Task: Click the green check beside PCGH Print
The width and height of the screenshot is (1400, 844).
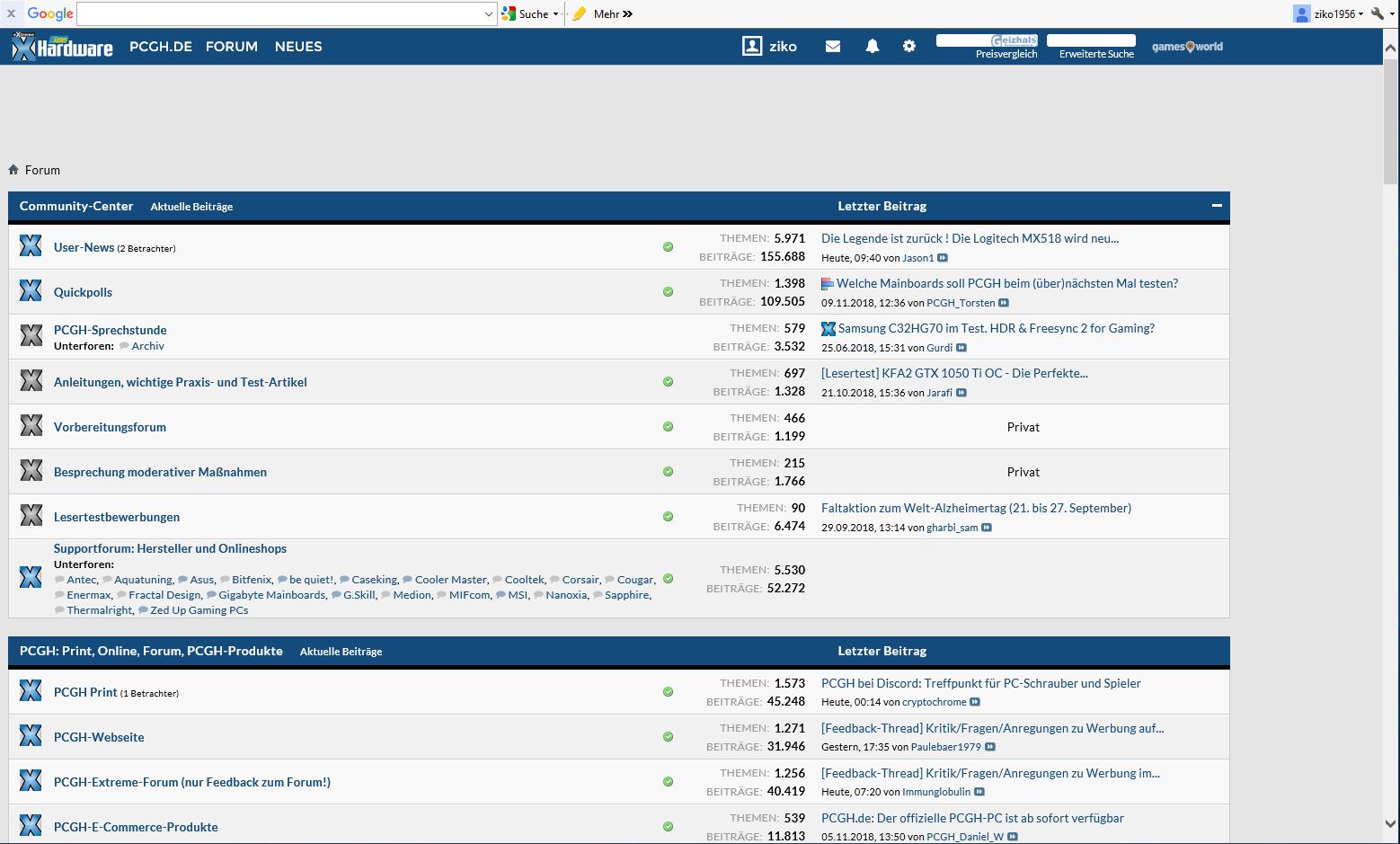Action: pyautogui.click(x=668, y=692)
